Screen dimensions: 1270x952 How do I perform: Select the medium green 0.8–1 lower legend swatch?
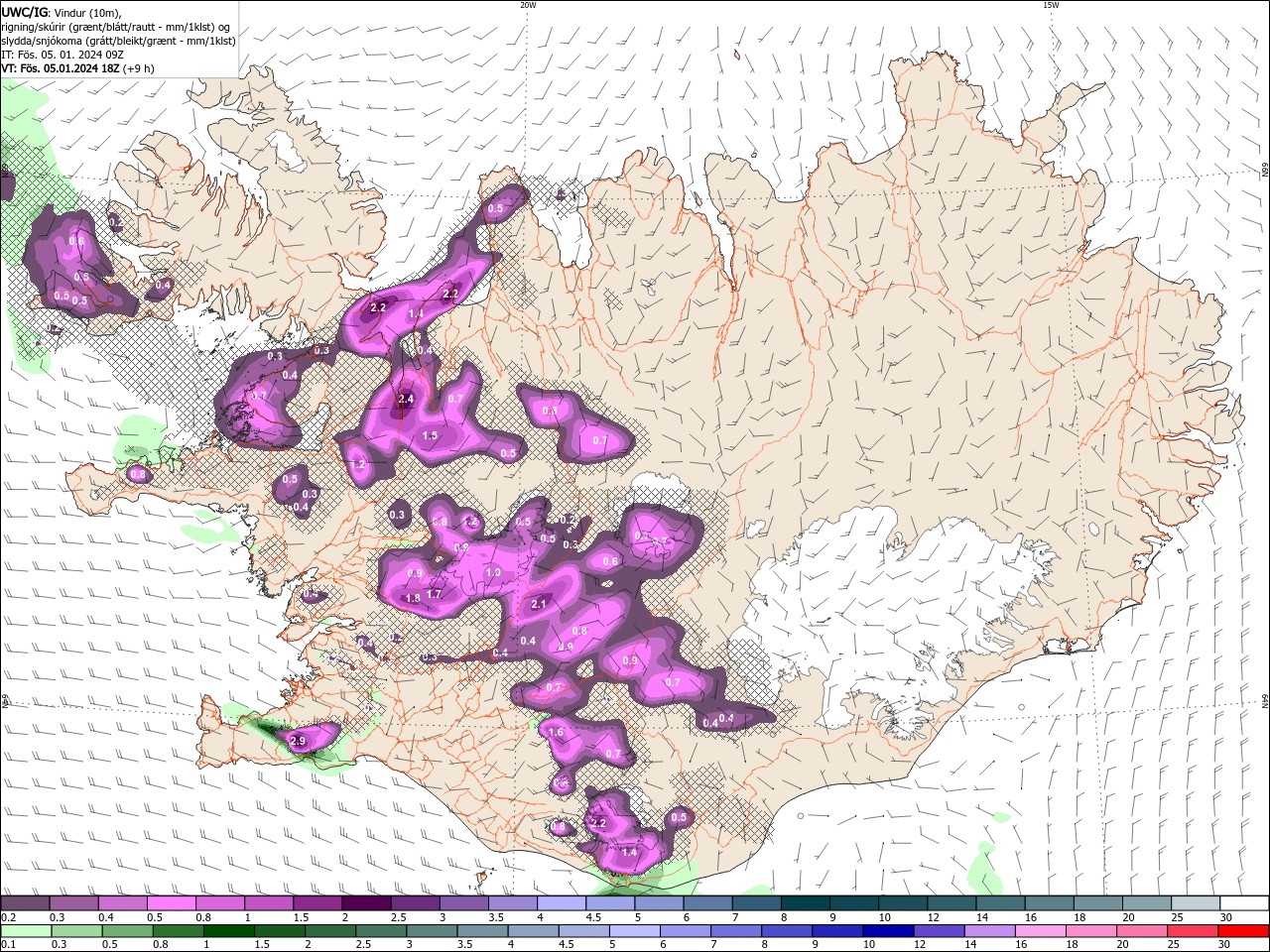[179, 931]
